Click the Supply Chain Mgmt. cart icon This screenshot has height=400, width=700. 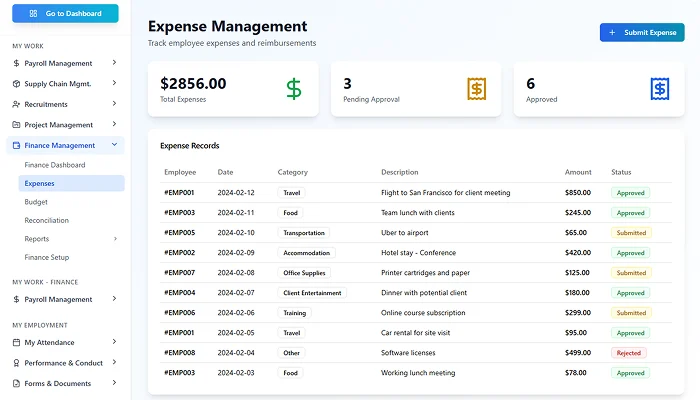click(16, 84)
